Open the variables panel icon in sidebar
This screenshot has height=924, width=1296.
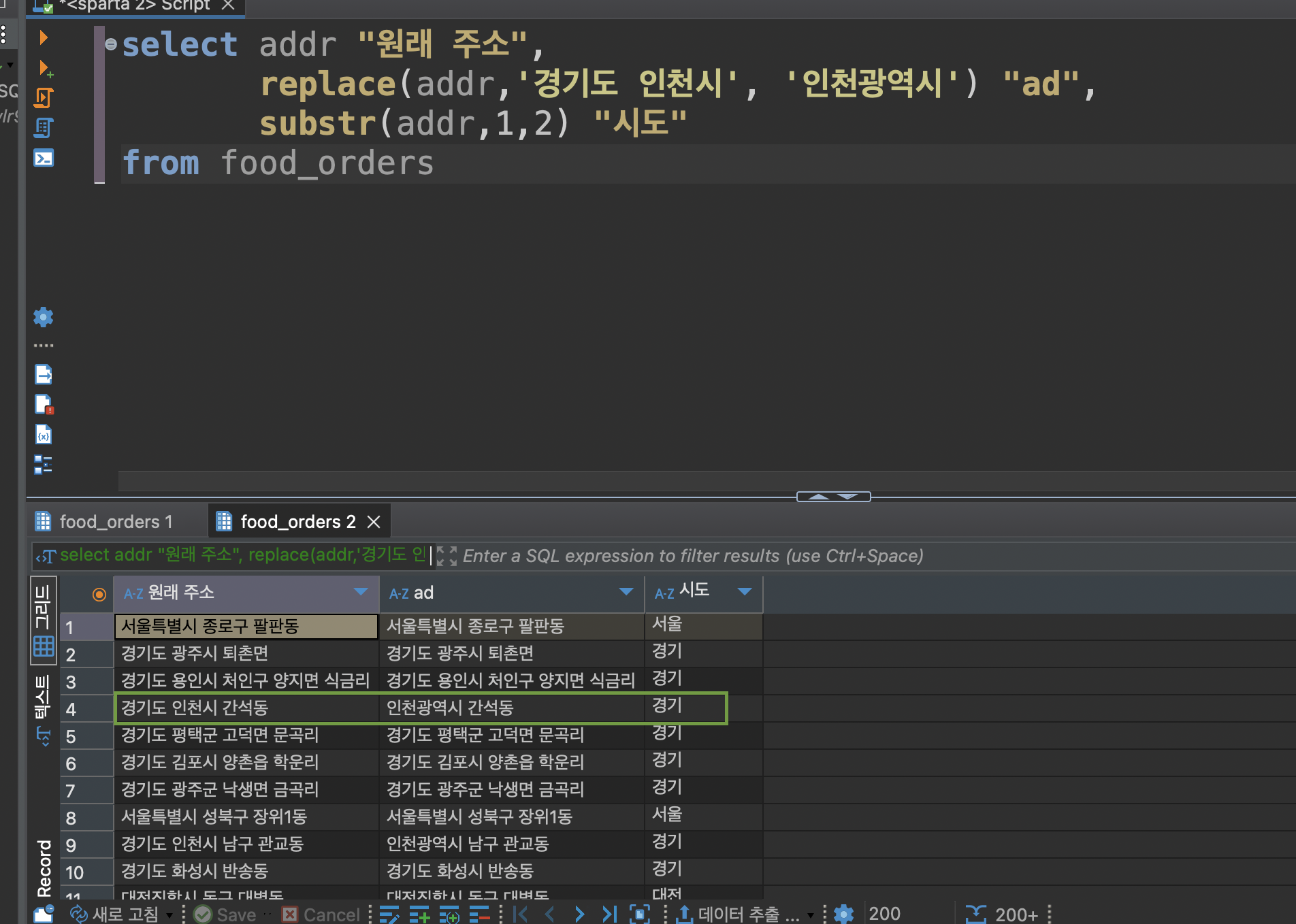tap(44, 434)
